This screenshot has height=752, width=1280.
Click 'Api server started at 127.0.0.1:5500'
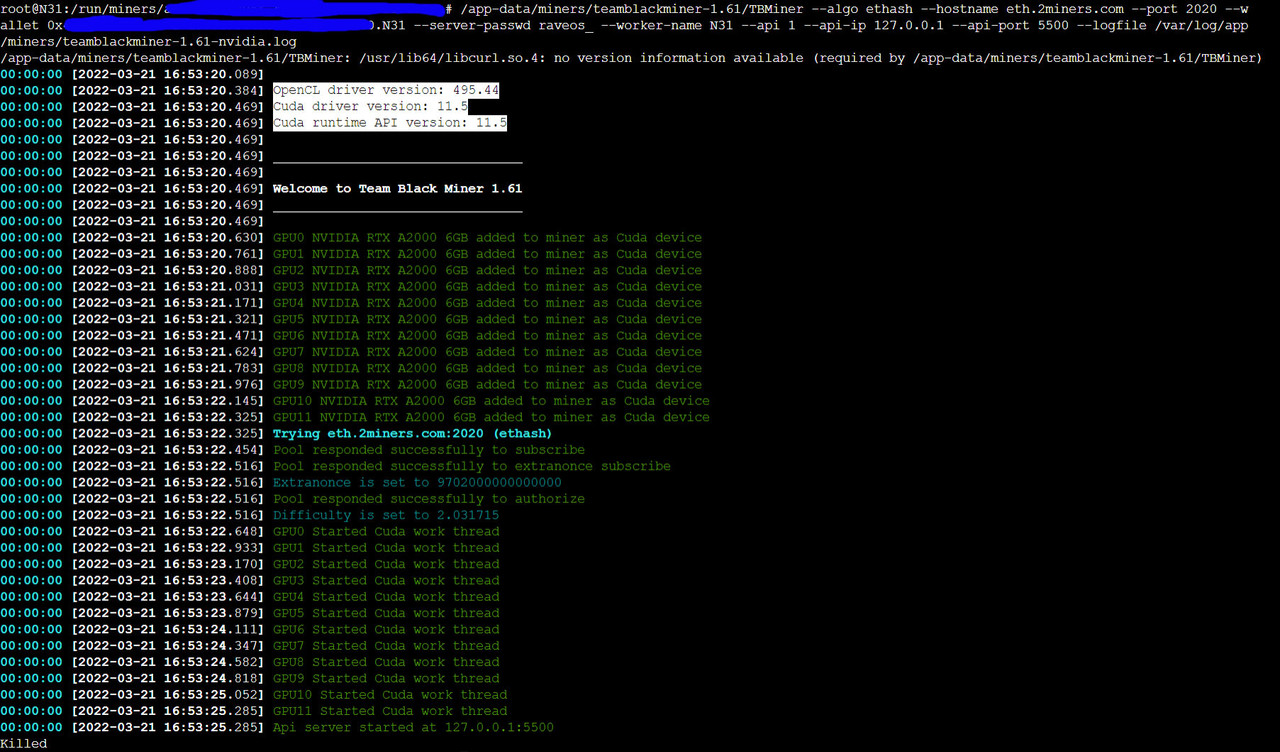[413, 727]
